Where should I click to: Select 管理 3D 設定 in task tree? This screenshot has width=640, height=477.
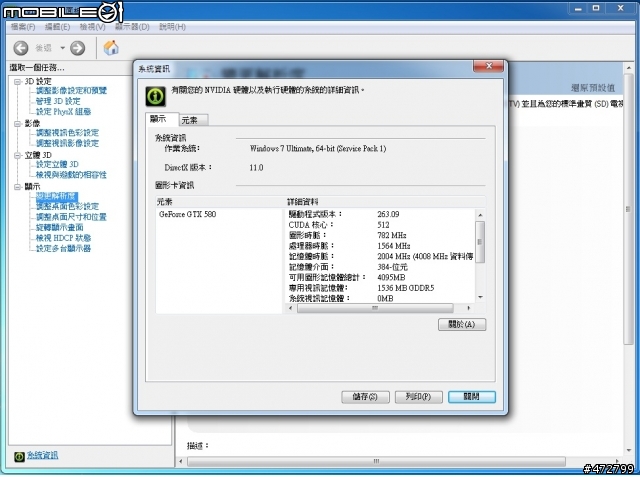(58, 101)
